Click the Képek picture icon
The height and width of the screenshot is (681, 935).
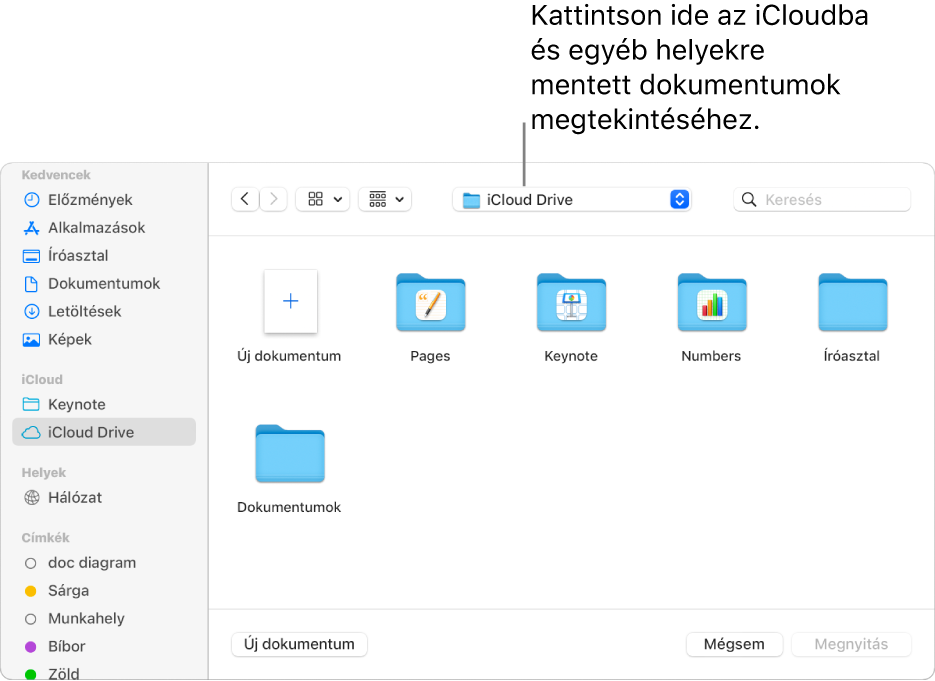(31, 340)
